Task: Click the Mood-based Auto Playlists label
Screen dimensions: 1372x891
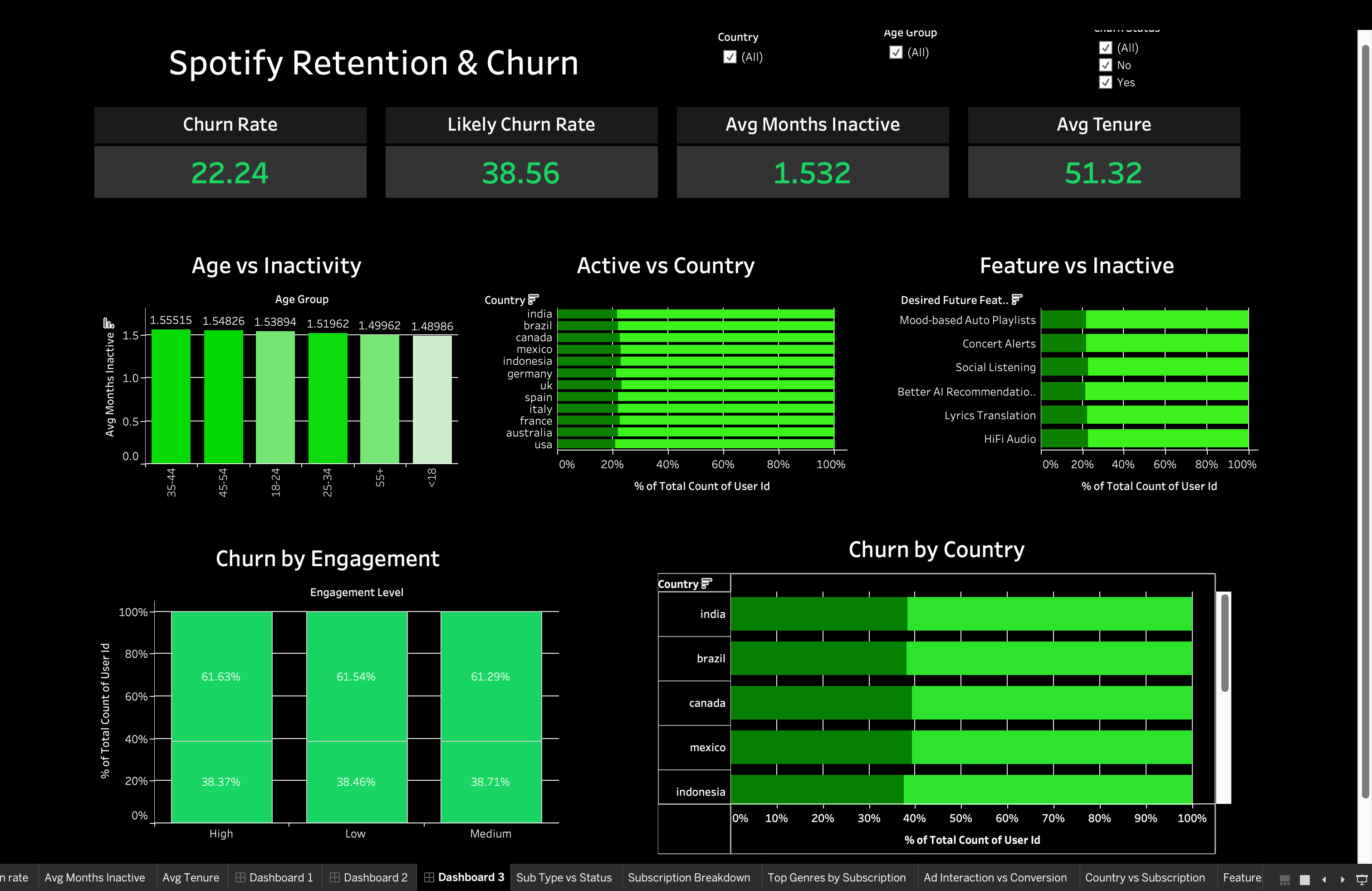Action: (x=967, y=320)
